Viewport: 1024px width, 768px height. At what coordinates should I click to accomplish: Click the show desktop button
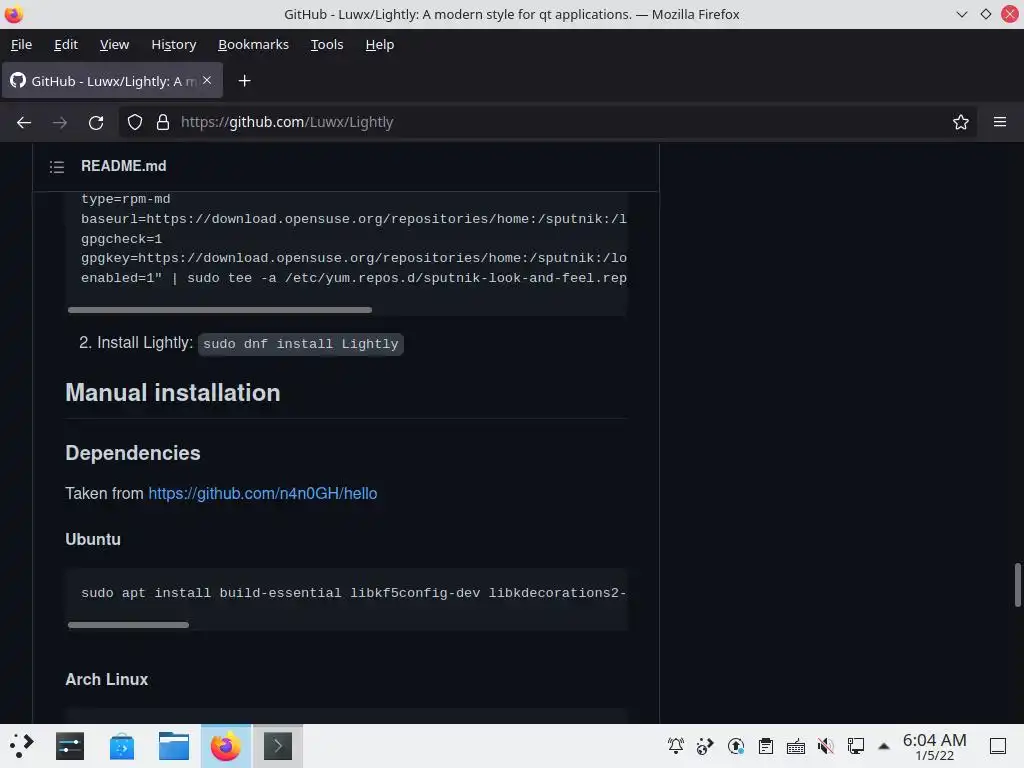pos(998,746)
